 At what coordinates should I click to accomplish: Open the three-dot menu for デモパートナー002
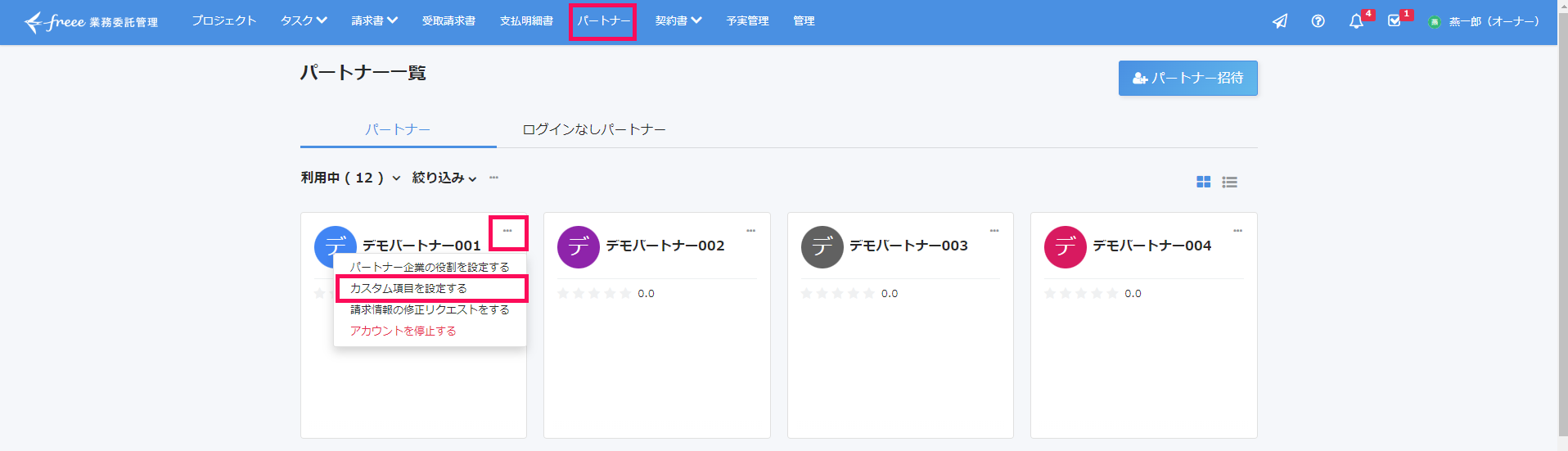click(750, 231)
